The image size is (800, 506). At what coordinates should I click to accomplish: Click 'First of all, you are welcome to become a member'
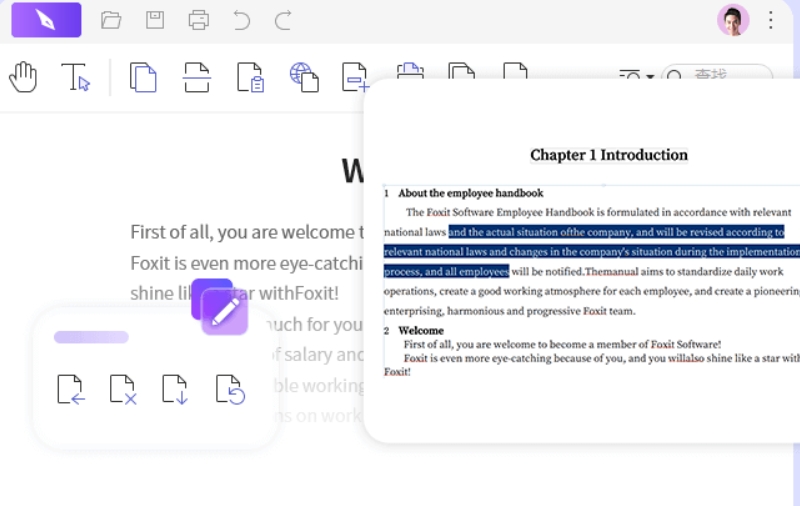pos(562,344)
